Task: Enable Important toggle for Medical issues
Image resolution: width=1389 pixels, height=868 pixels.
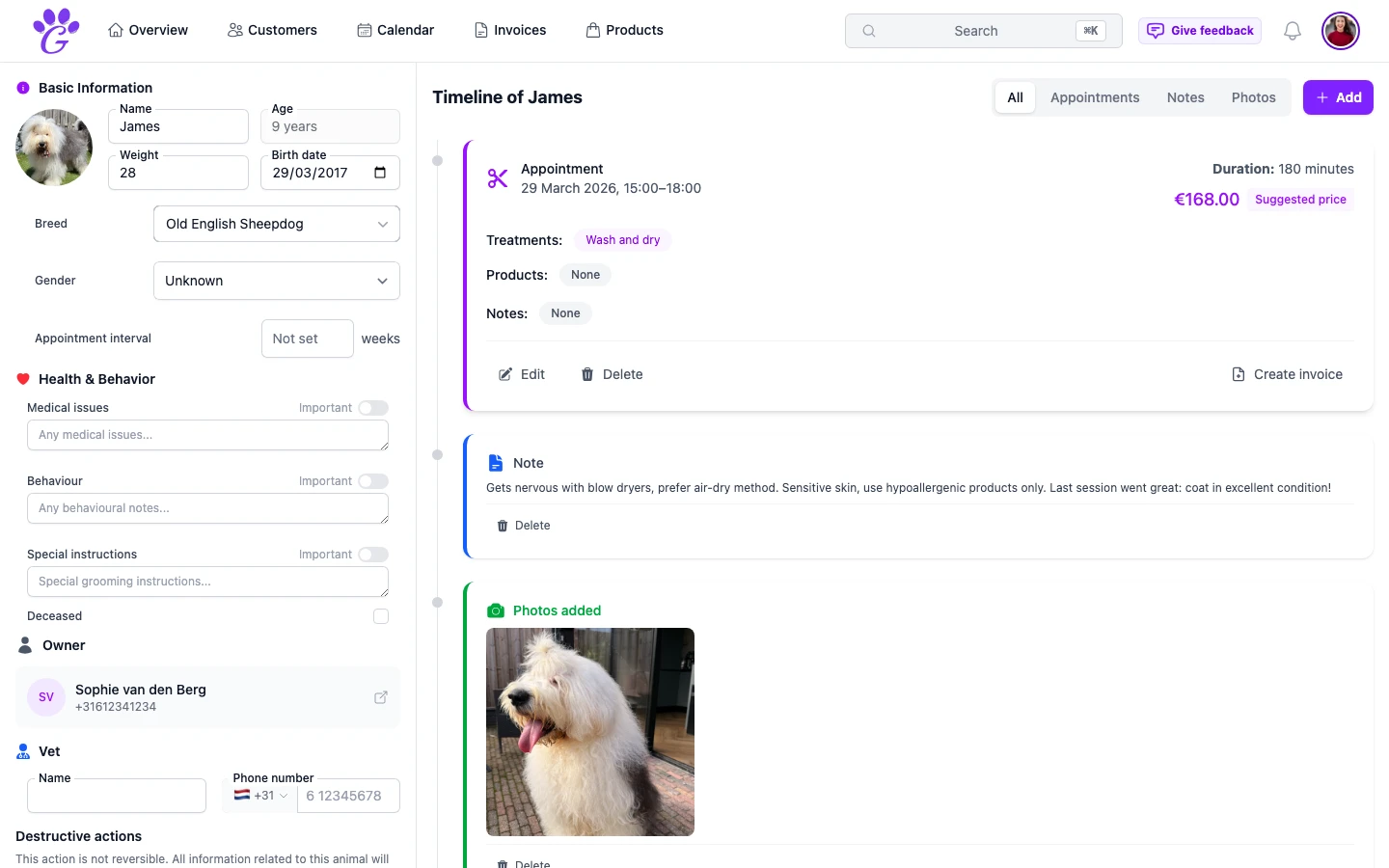Action: click(x=373, y=408)
